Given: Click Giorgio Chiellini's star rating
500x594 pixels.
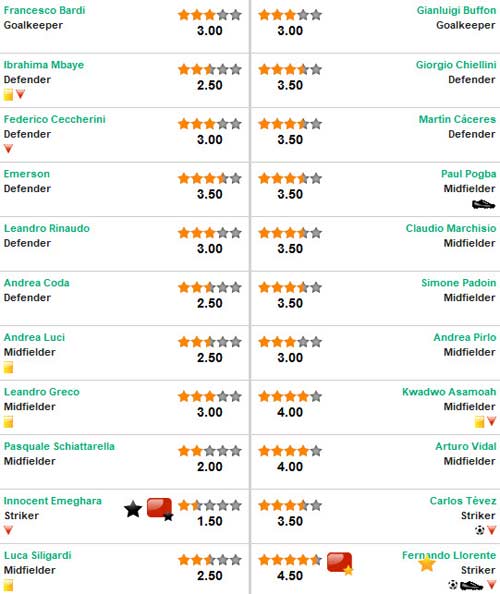Looking at the screenshot, I should pyautogui.click(x=290, y=69).
